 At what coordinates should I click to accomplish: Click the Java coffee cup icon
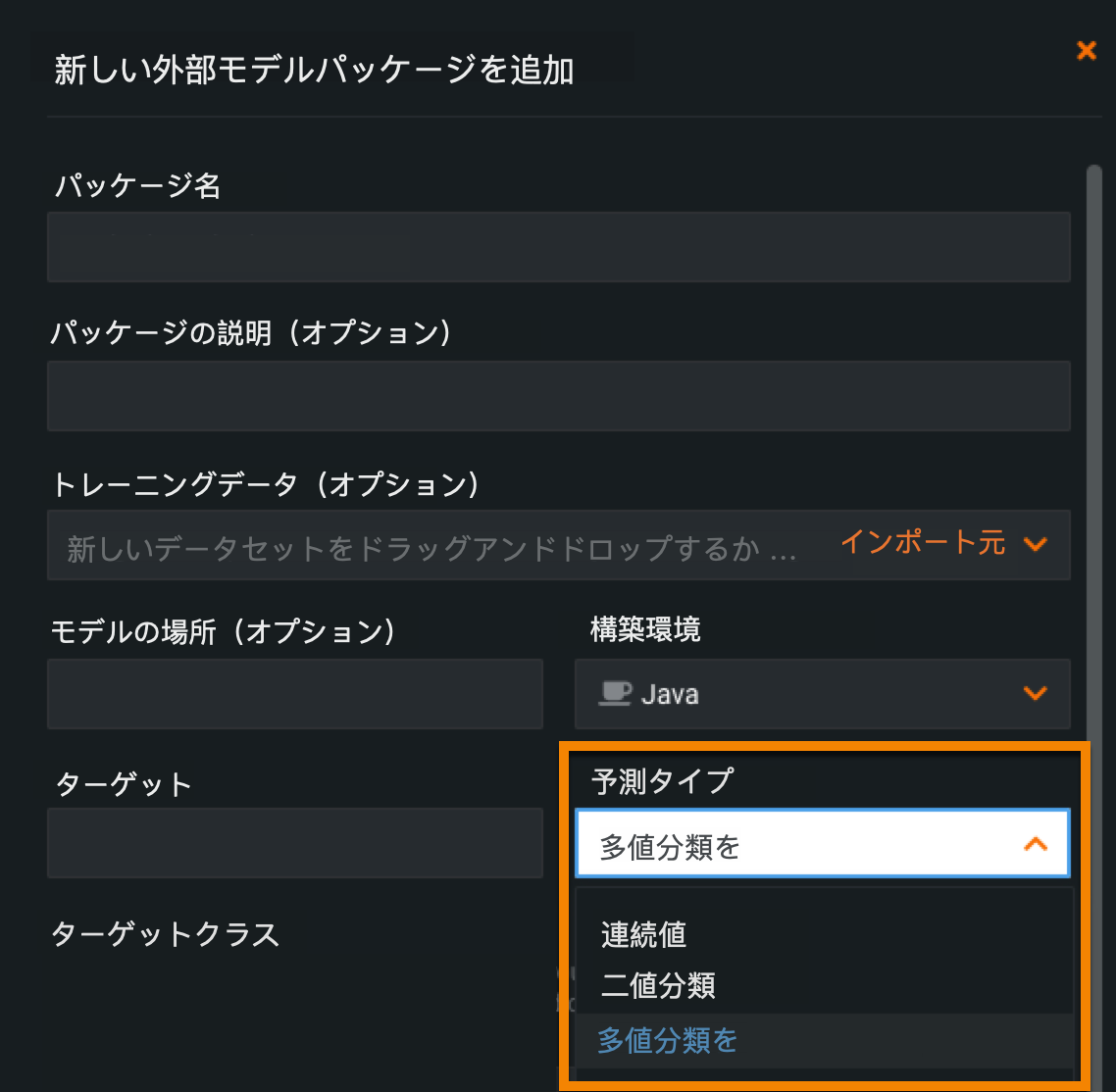[x=615, y=693]
